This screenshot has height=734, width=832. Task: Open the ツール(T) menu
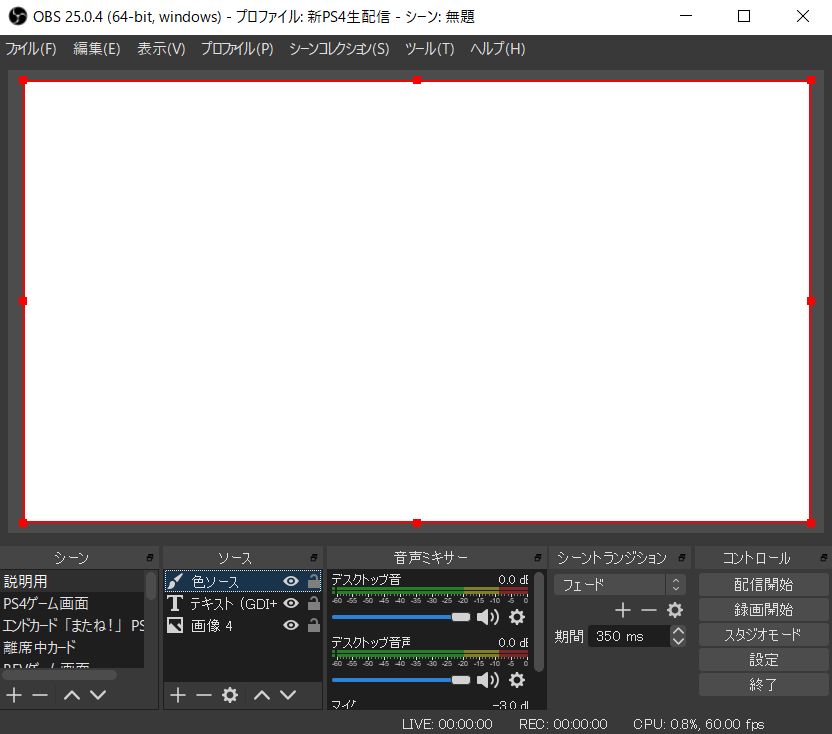coord(430,49)
